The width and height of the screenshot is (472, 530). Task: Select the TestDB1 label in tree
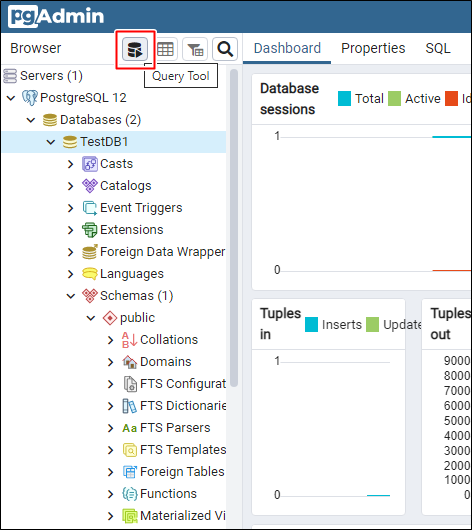pyautogui.click(x=104, y=142)
